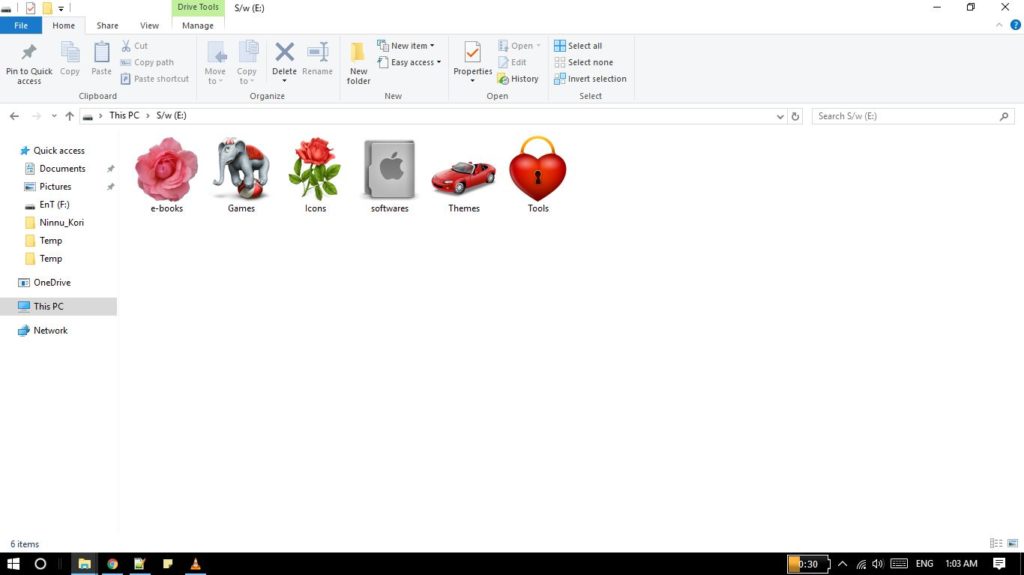Open the New item dropdown
The width and height of the screenshot is (1024, 575).
[x=406, y=46]
